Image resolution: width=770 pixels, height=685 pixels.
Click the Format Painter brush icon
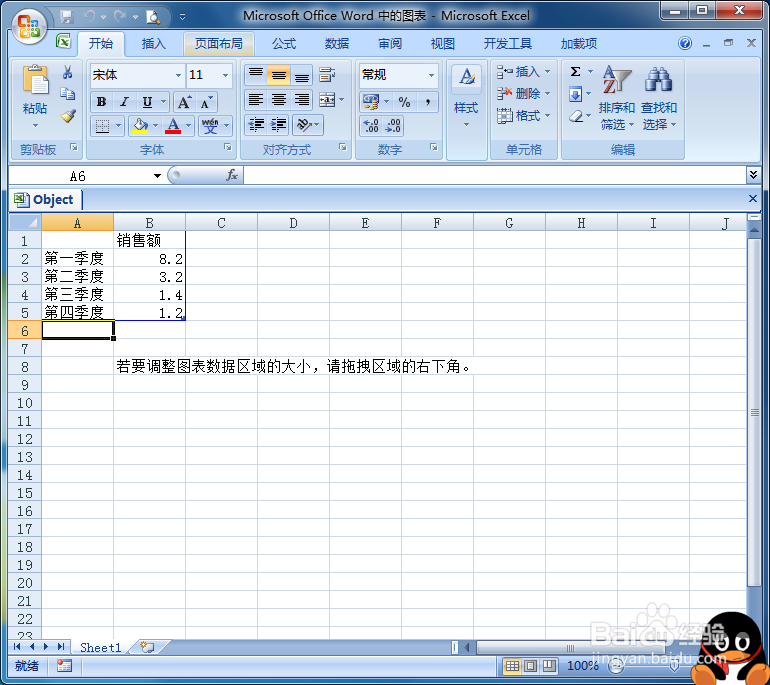[x=68, y=116]
